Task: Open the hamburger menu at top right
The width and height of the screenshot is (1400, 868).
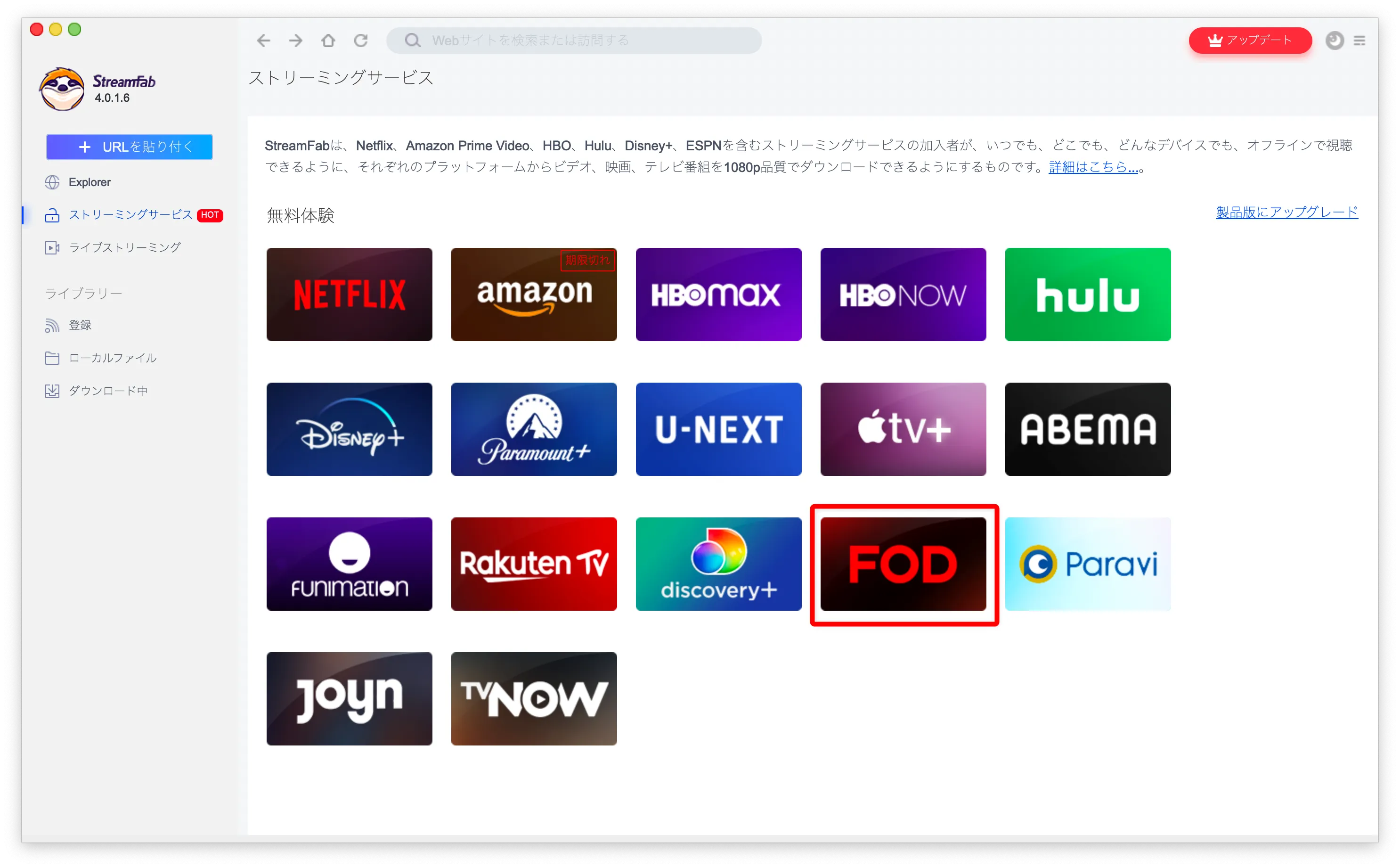Action: (1359, 40)
